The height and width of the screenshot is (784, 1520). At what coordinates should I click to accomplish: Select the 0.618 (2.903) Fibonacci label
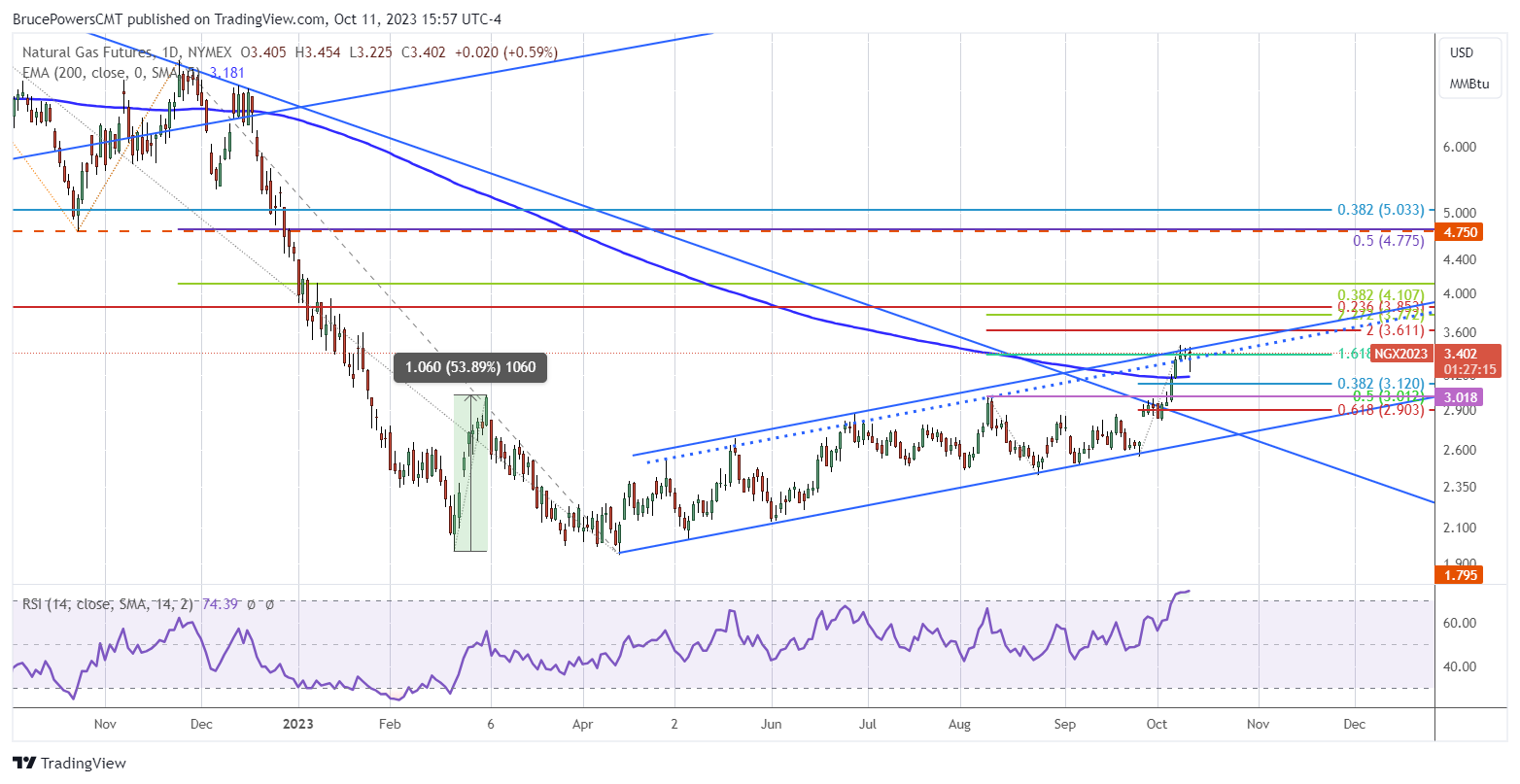(x=1380, y=410)
